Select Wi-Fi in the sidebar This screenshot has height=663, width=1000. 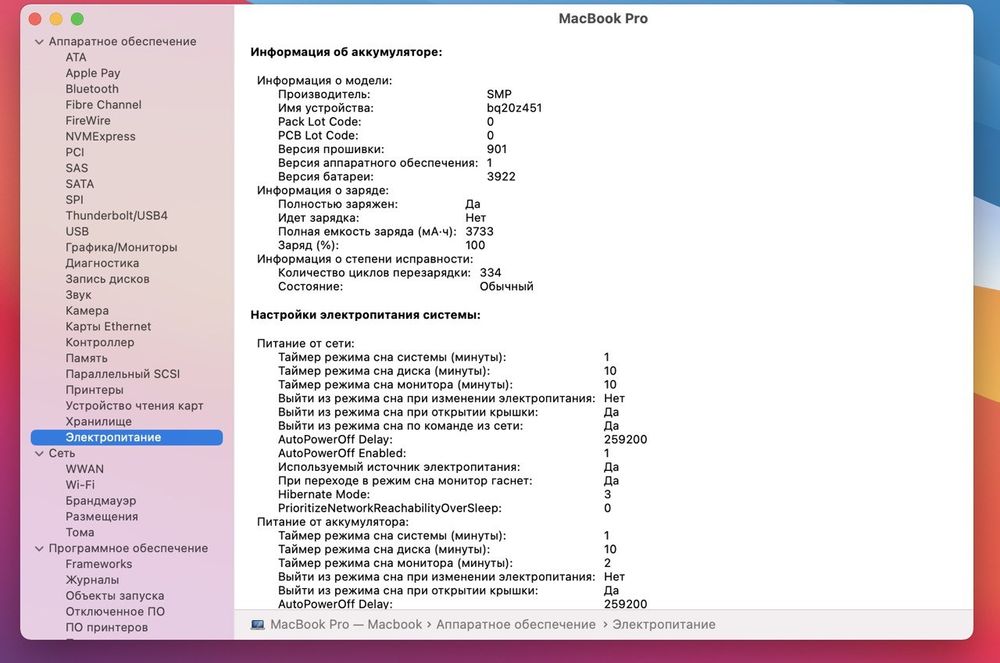[x=80, y=485]
